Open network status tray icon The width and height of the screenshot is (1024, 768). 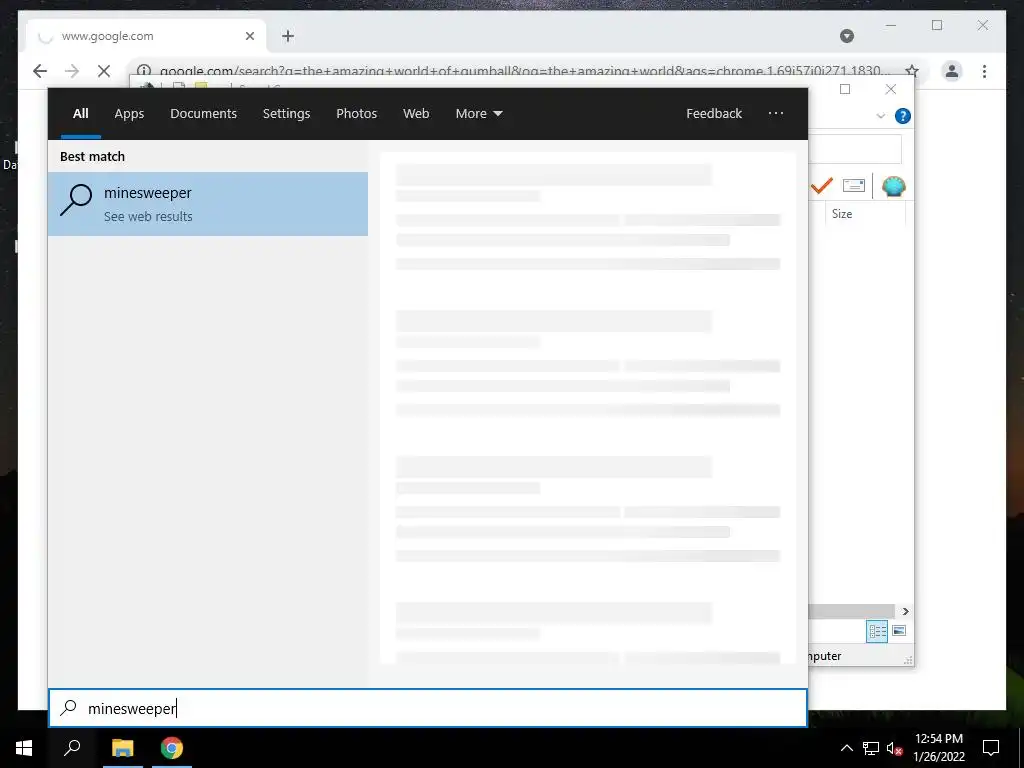871,748
